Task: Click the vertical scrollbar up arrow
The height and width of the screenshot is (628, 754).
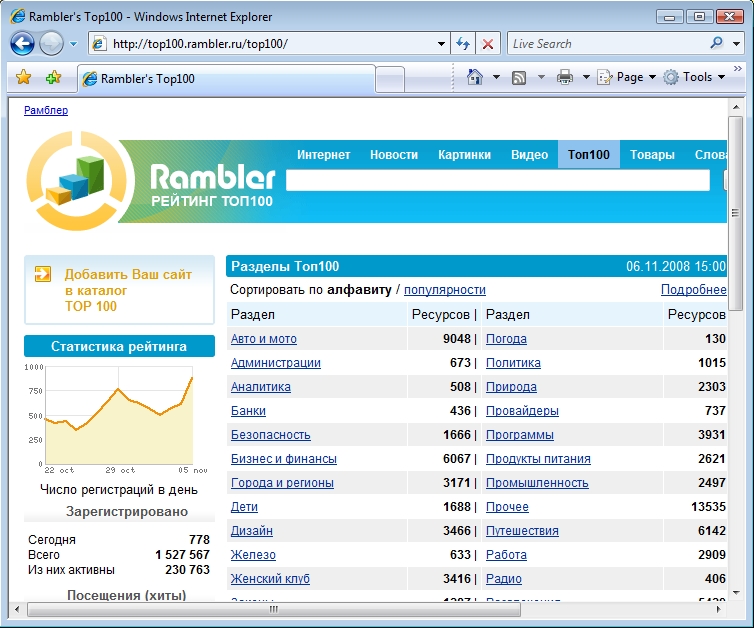Action: point(736,107)
